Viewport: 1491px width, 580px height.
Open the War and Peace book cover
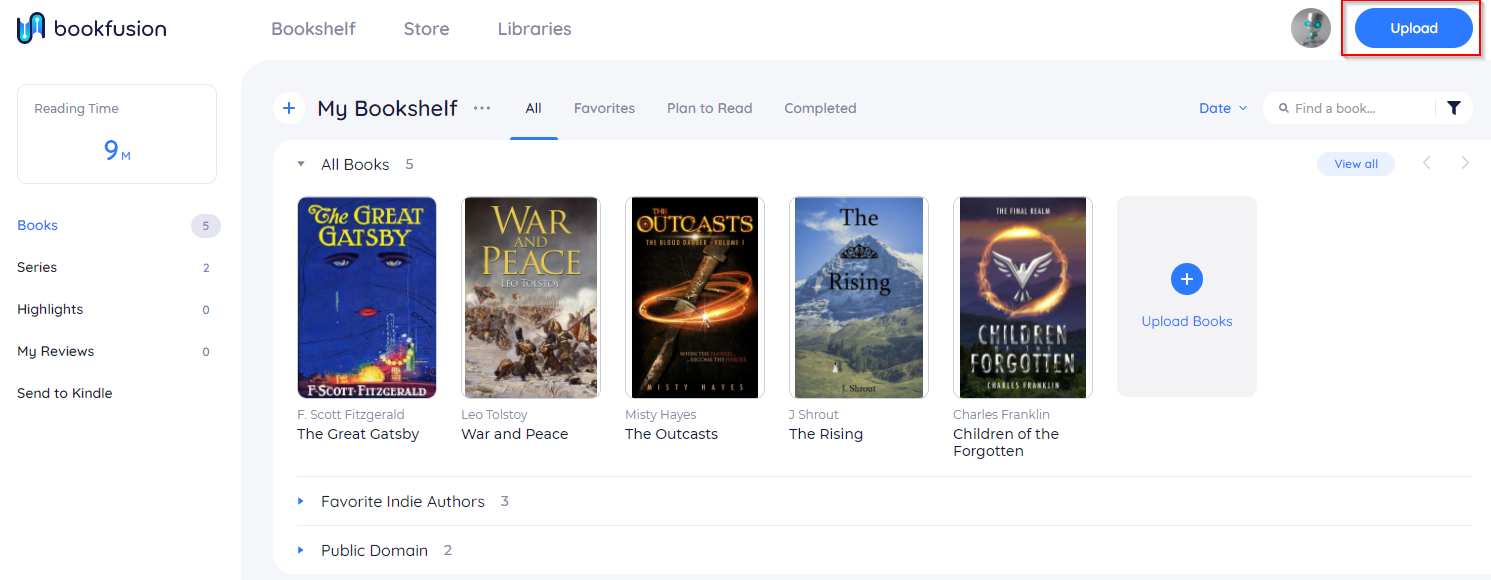pos(531,297)
